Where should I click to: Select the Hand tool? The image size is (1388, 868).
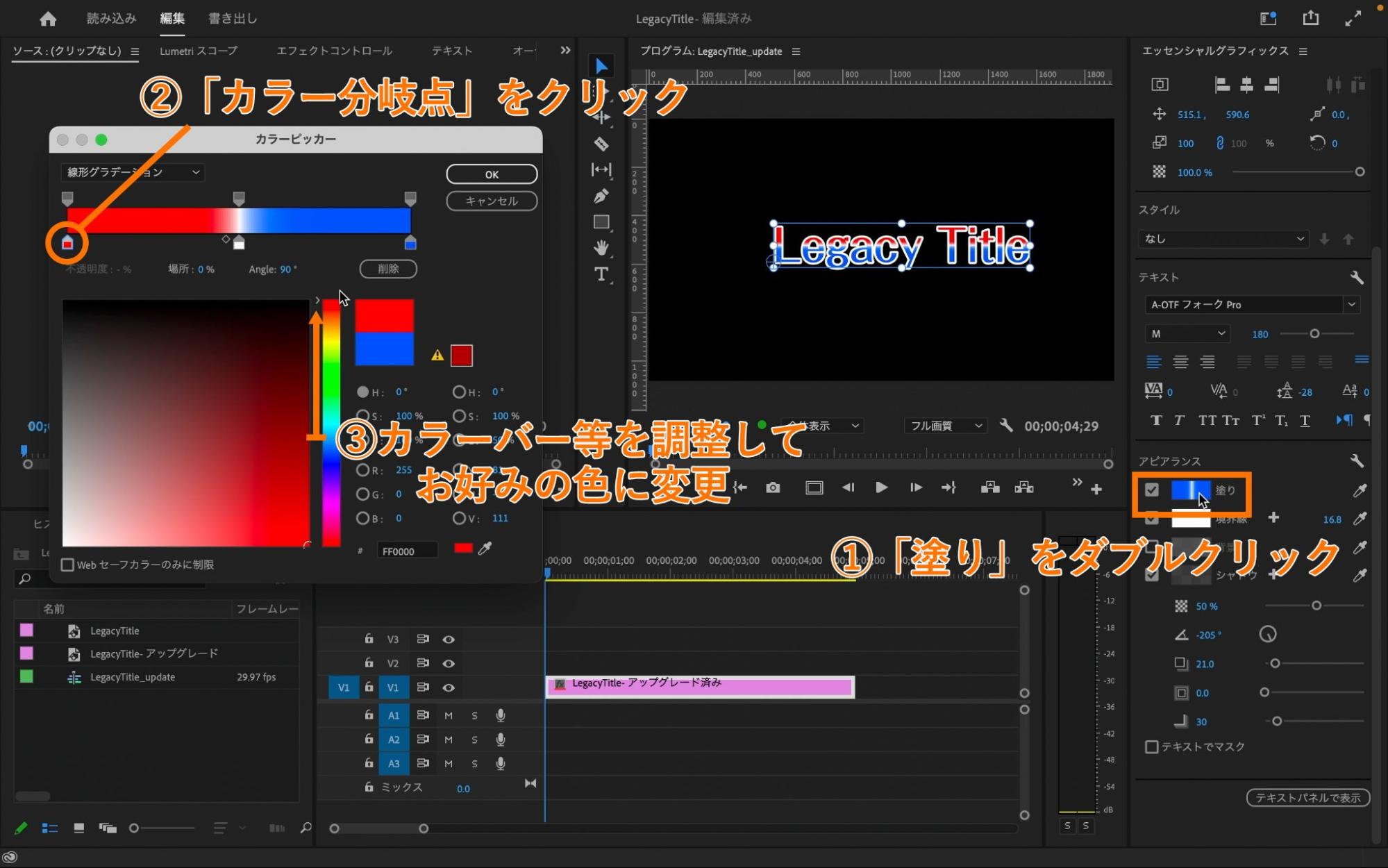coord(601,247)
